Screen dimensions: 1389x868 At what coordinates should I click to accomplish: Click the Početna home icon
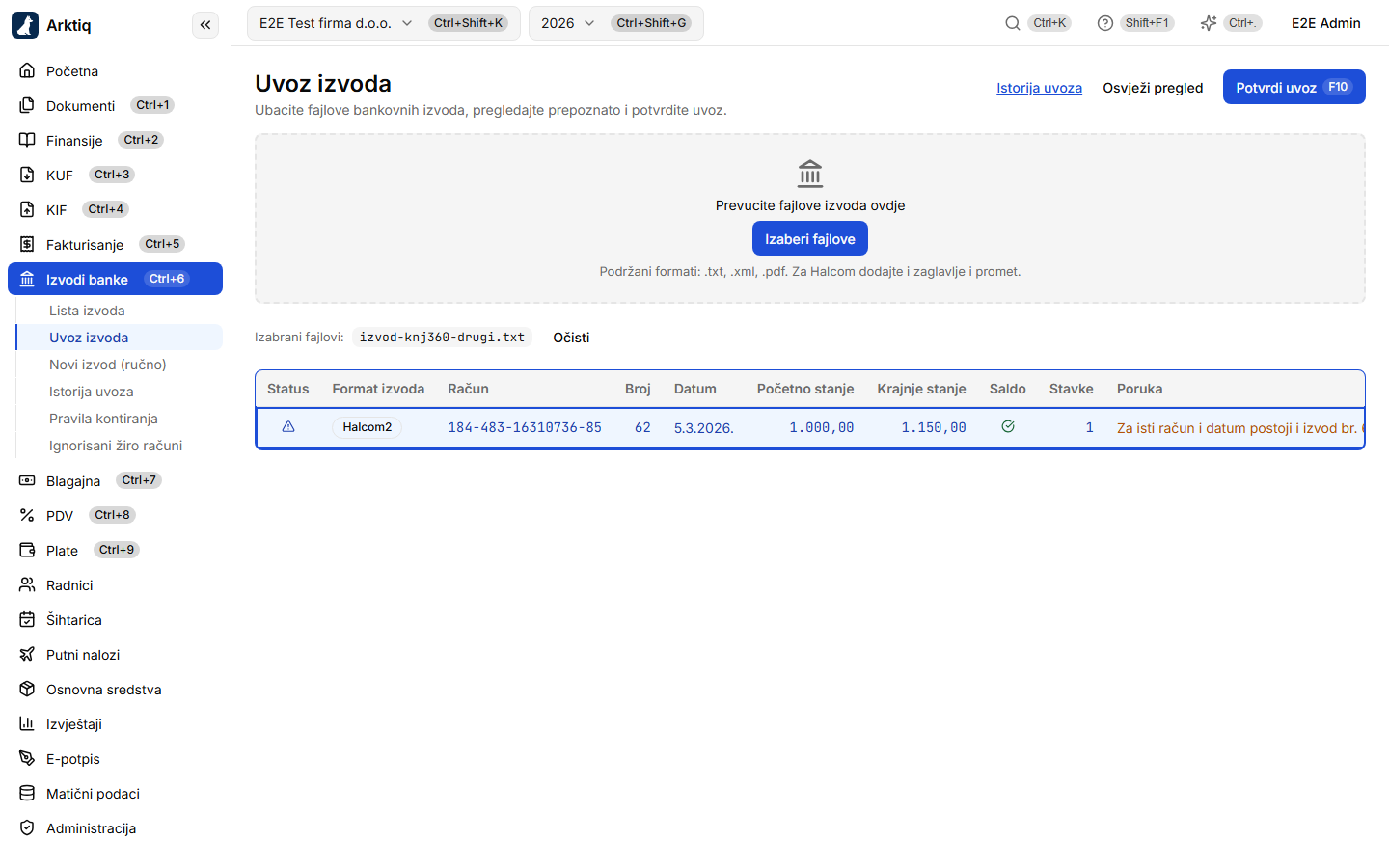pyautogui.click(x=27, y=70)
